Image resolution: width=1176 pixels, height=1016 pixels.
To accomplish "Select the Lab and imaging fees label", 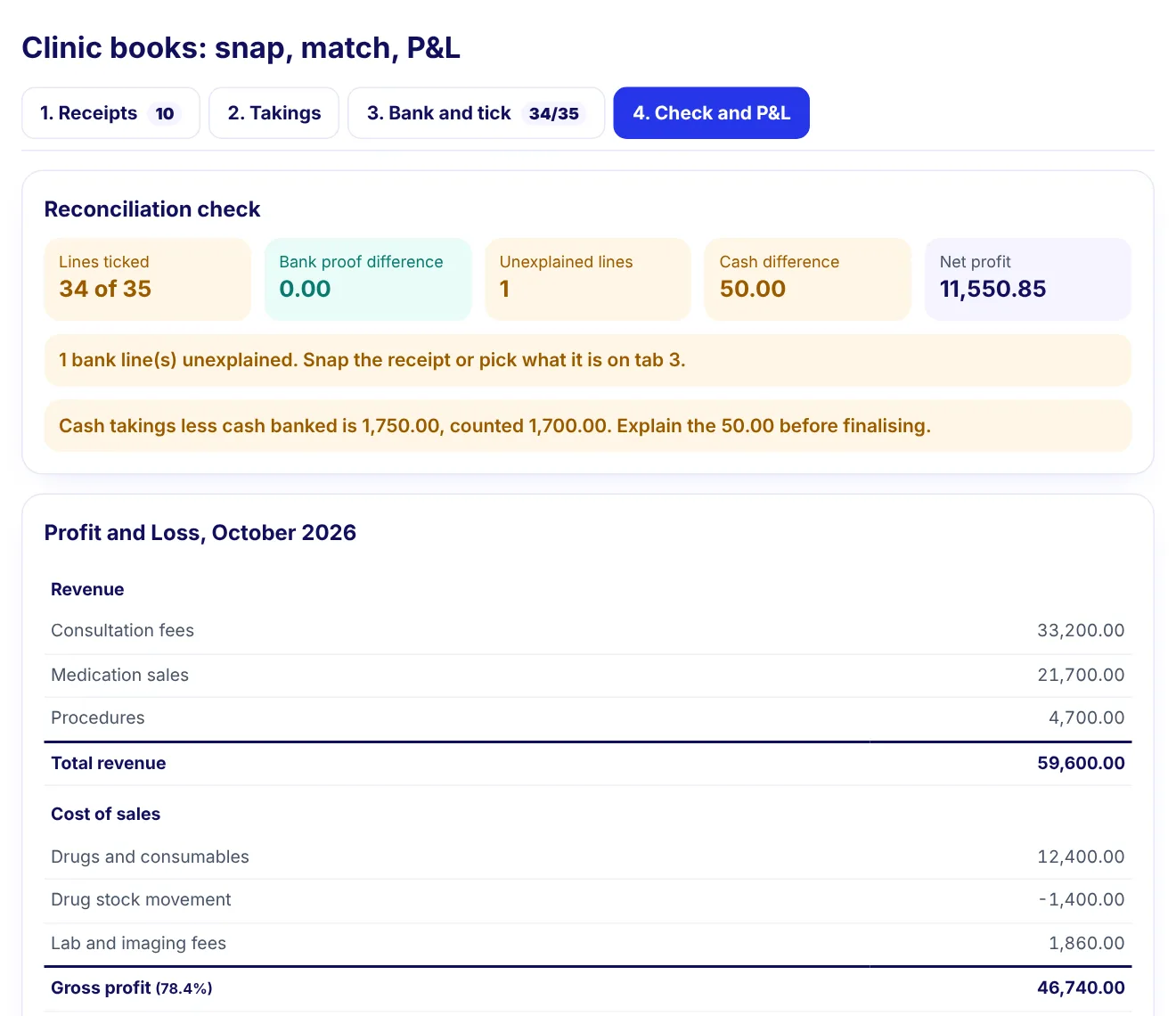I will [139, 944].
